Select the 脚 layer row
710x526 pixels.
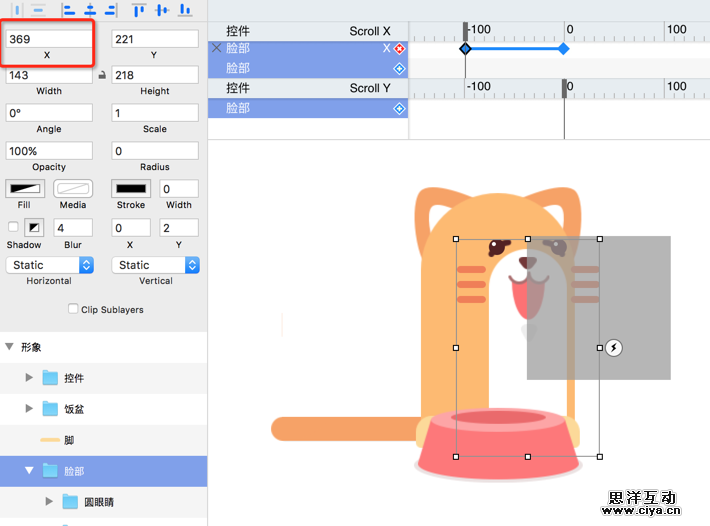[x=104, y=440]
